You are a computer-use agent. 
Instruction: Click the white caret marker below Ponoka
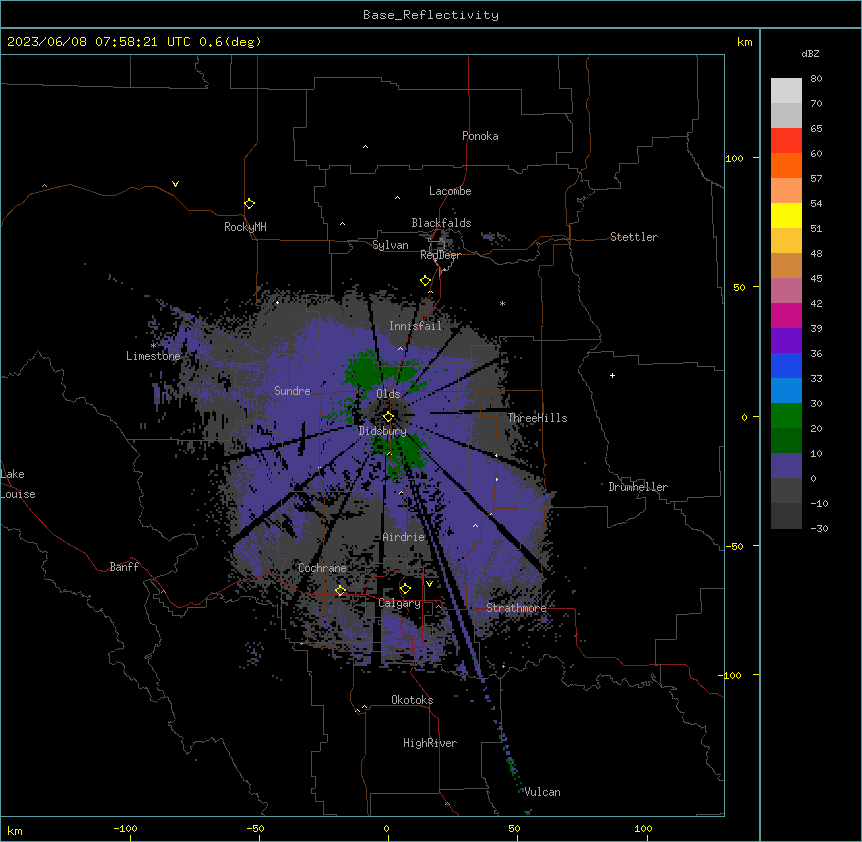point(365,147)
